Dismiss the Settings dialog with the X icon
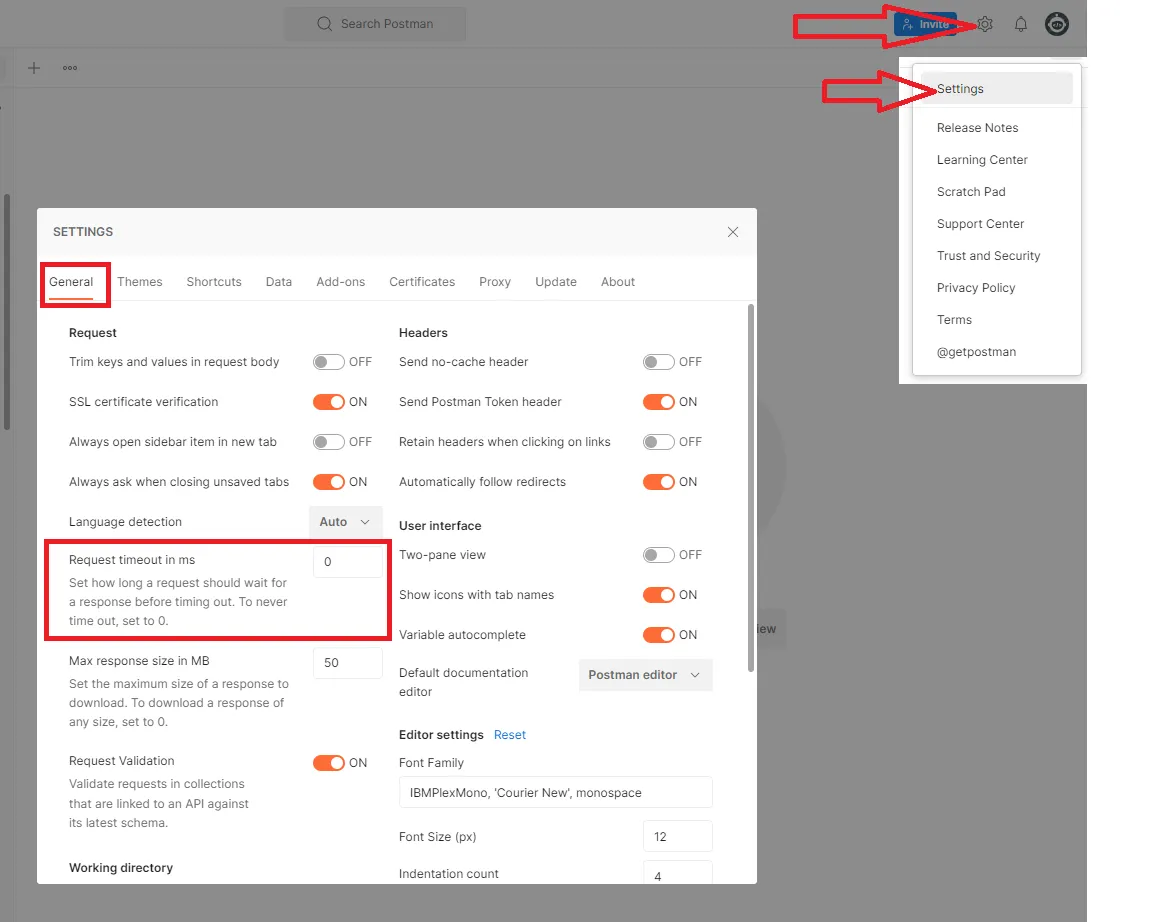1152x922 pixels. coord(733,231)
